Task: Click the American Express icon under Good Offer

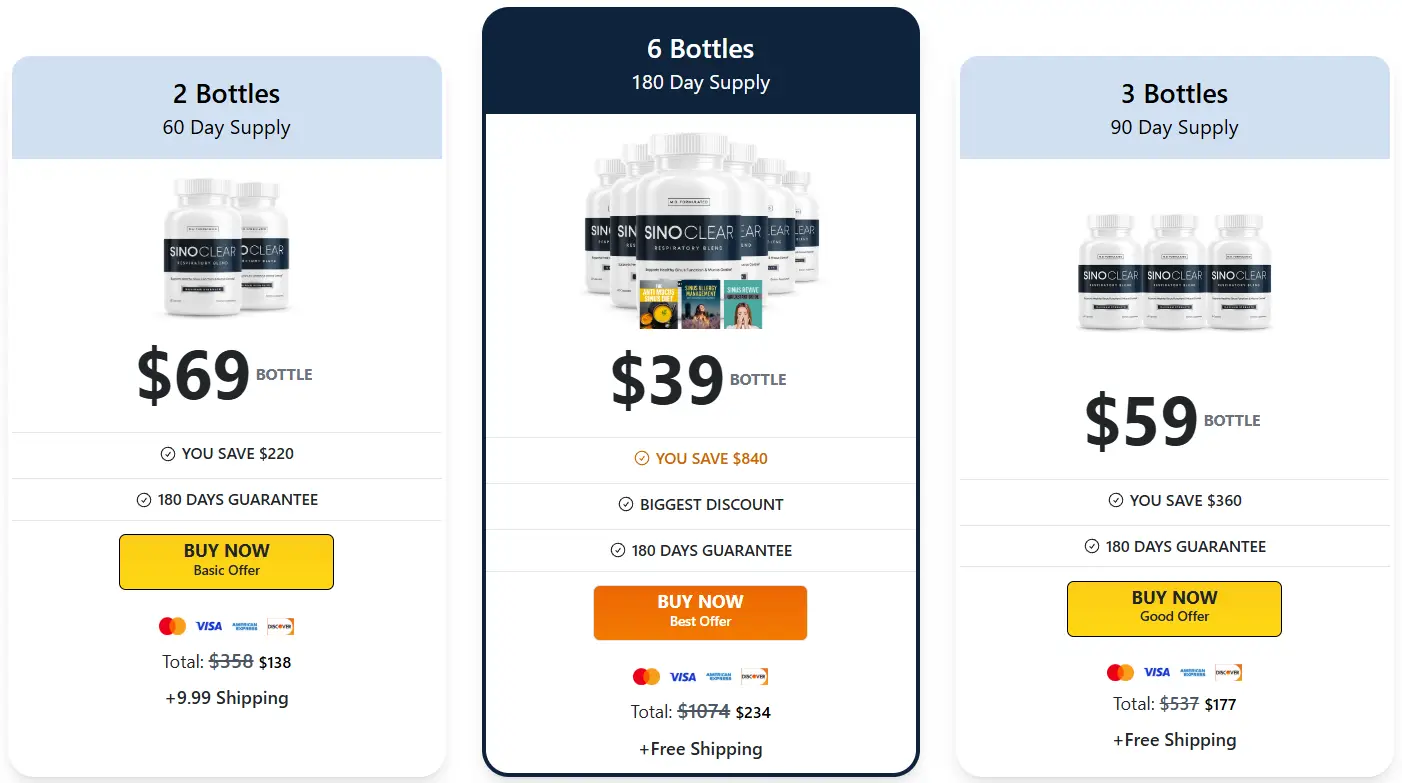Action: point(1190,672)
